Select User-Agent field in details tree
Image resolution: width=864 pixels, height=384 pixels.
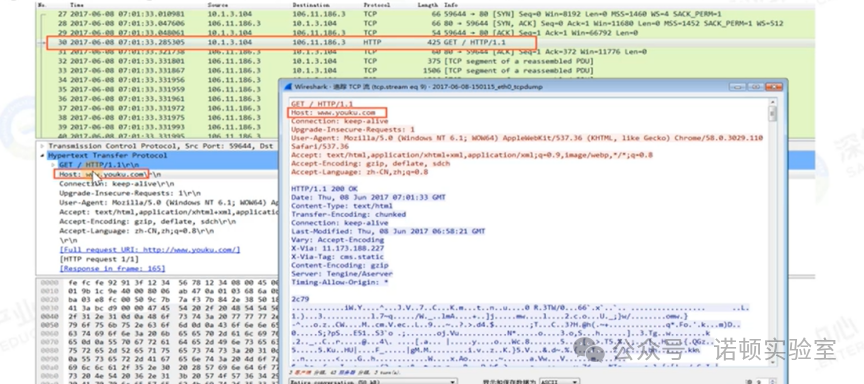168,203
